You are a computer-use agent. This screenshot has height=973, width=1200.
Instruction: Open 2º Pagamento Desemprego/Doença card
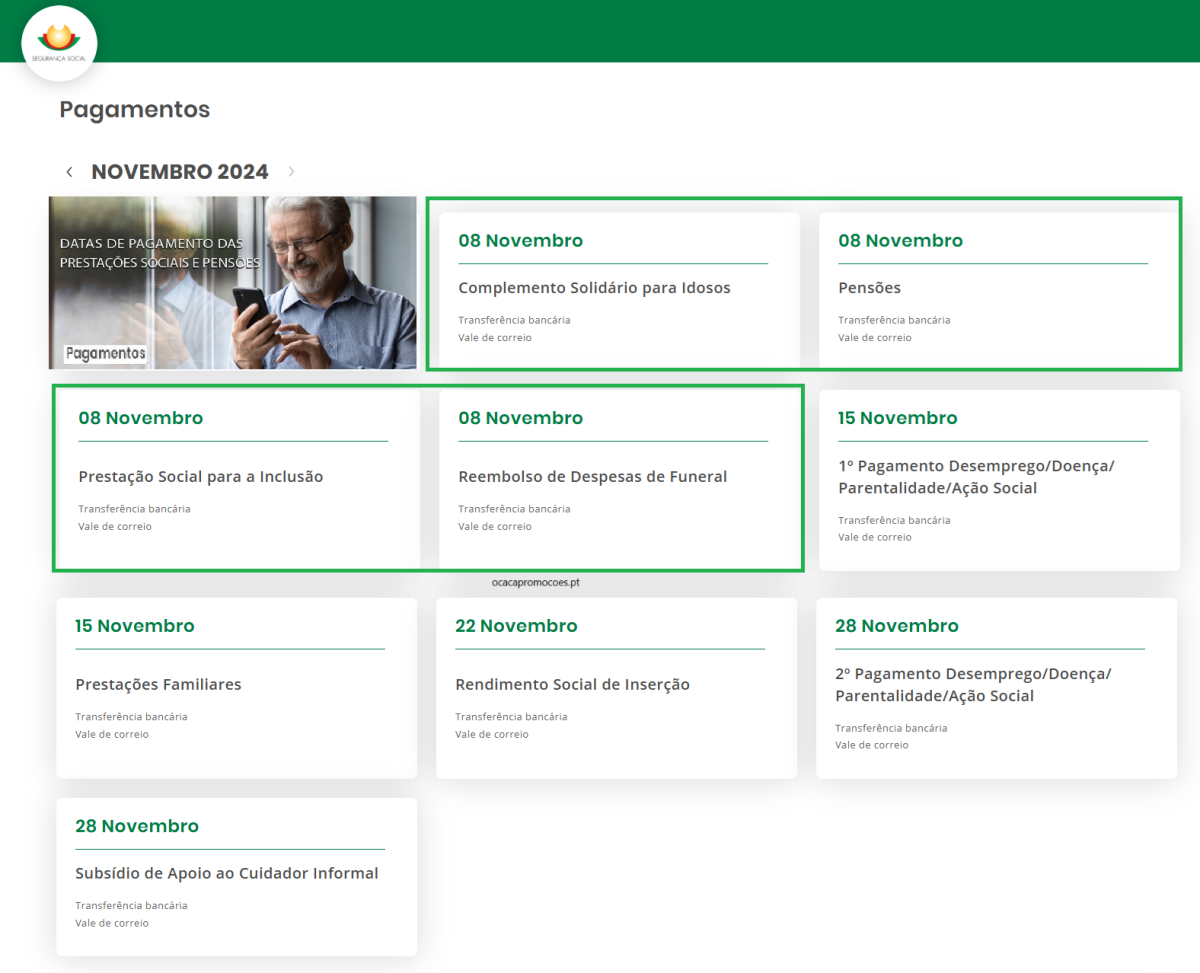point(996,688)
